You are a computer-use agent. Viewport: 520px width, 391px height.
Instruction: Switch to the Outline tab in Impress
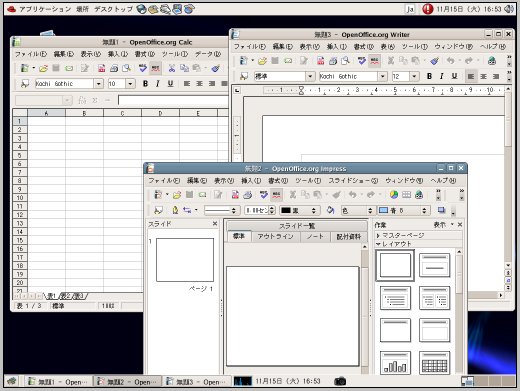275,236
